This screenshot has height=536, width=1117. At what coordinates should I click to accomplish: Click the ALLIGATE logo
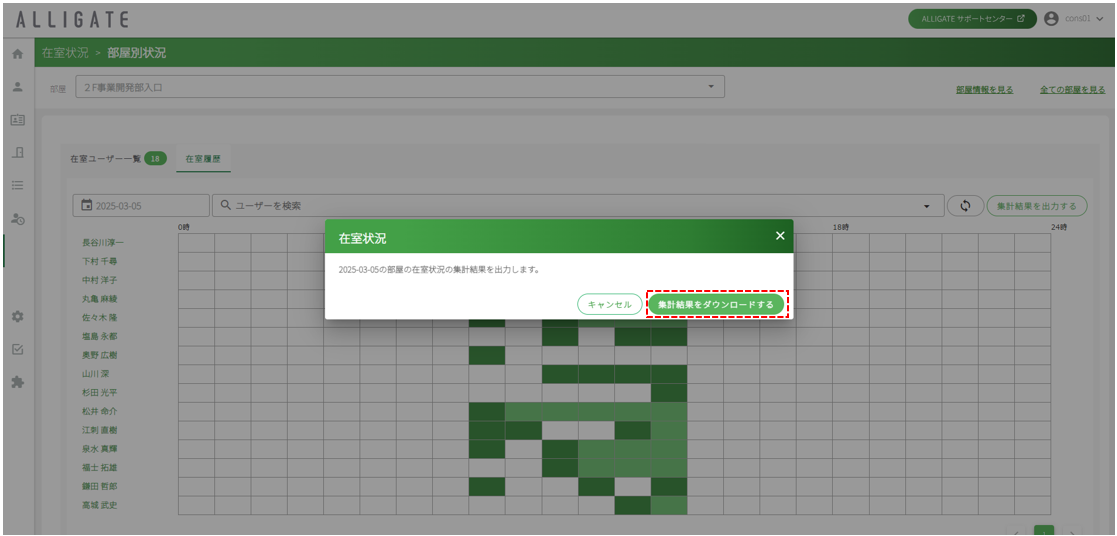(72, 19)
